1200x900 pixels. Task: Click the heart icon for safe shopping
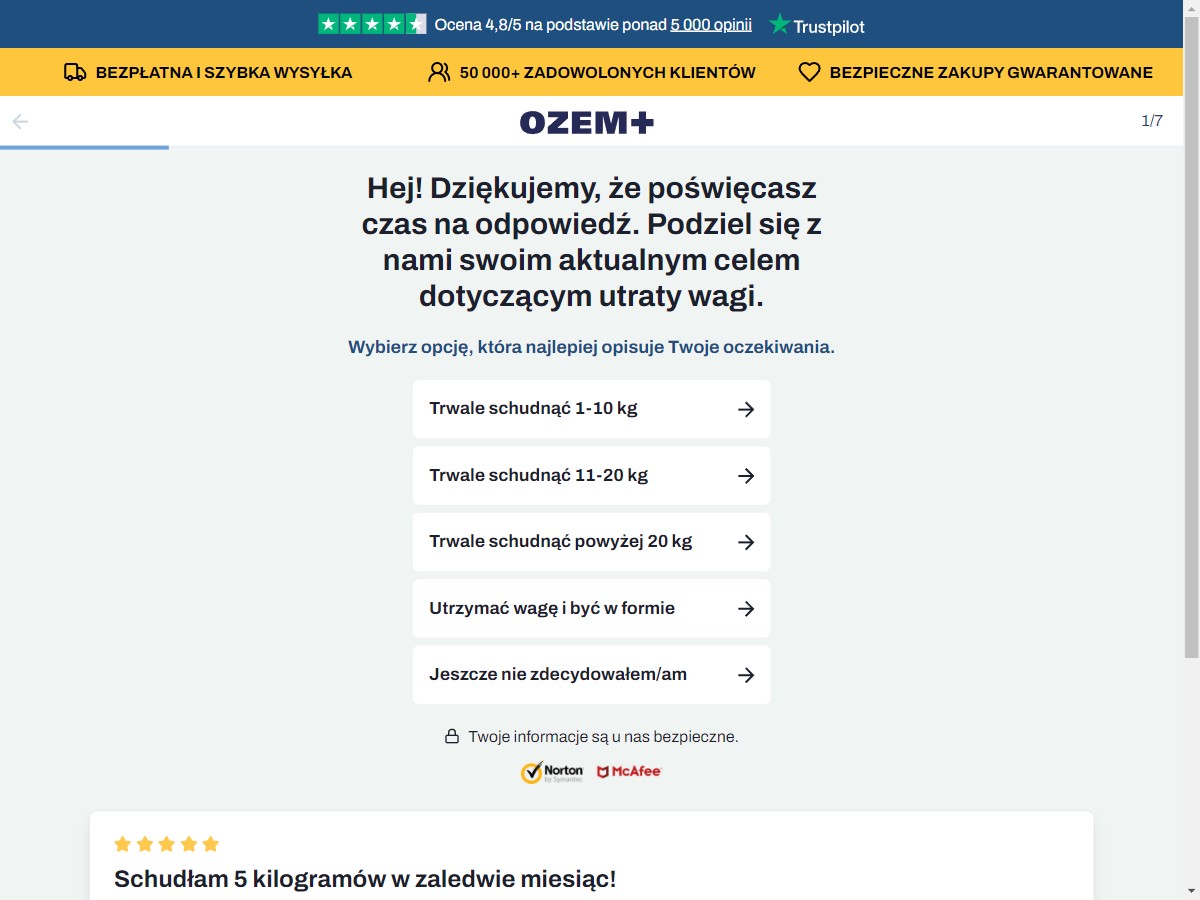(x=809, y=72)
